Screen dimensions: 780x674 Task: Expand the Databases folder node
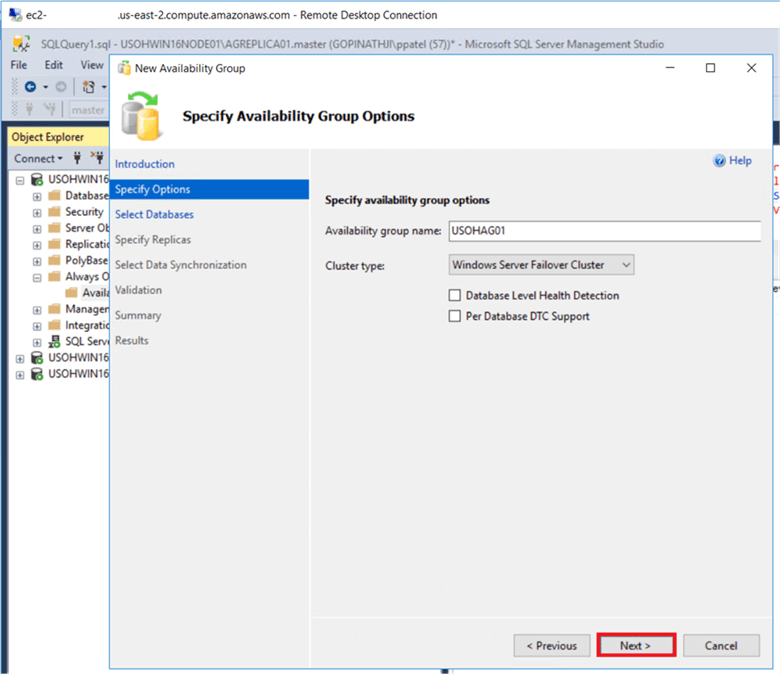[37, 196]
